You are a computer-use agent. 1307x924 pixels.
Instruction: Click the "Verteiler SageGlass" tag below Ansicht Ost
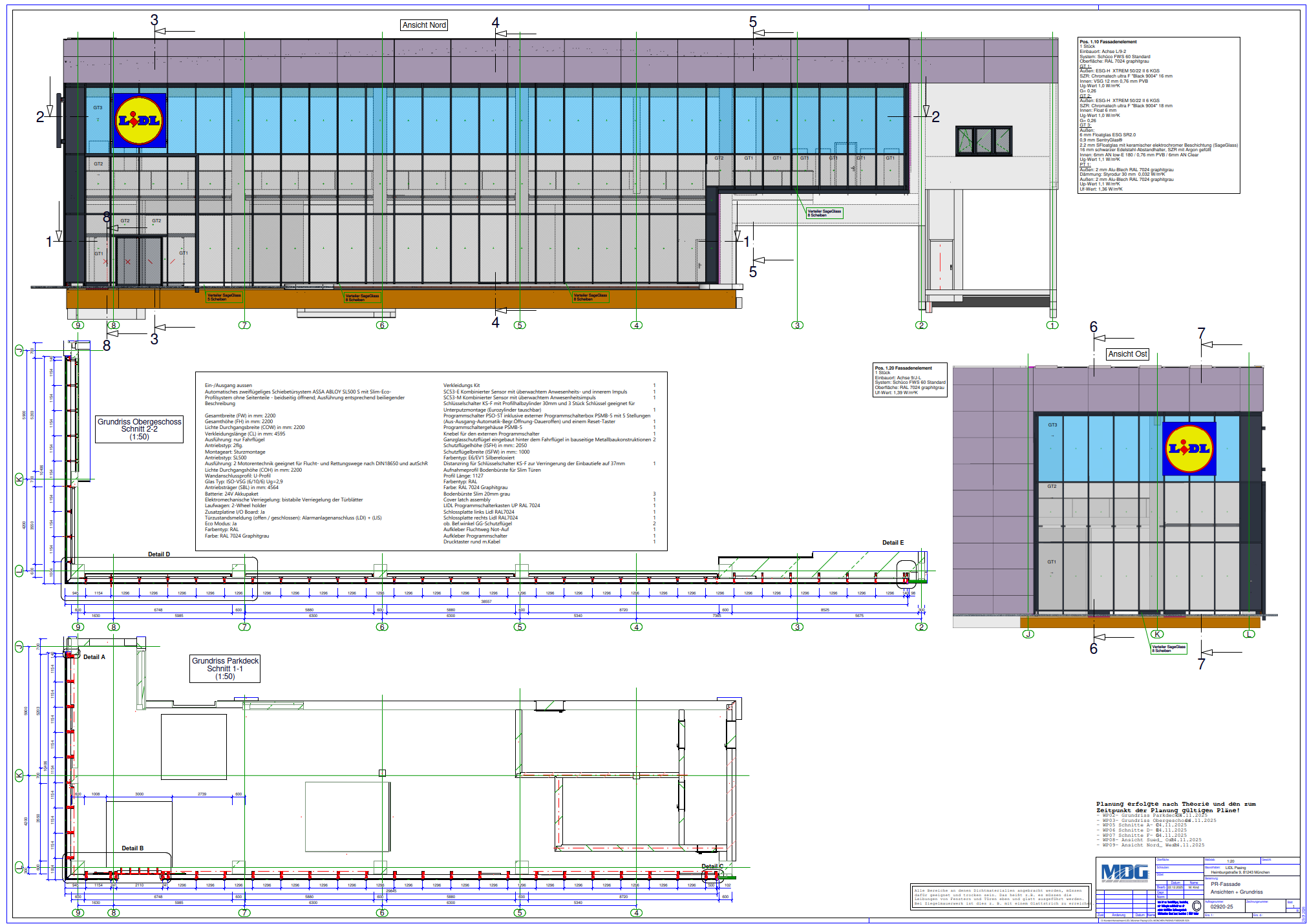click(1169, 649)
